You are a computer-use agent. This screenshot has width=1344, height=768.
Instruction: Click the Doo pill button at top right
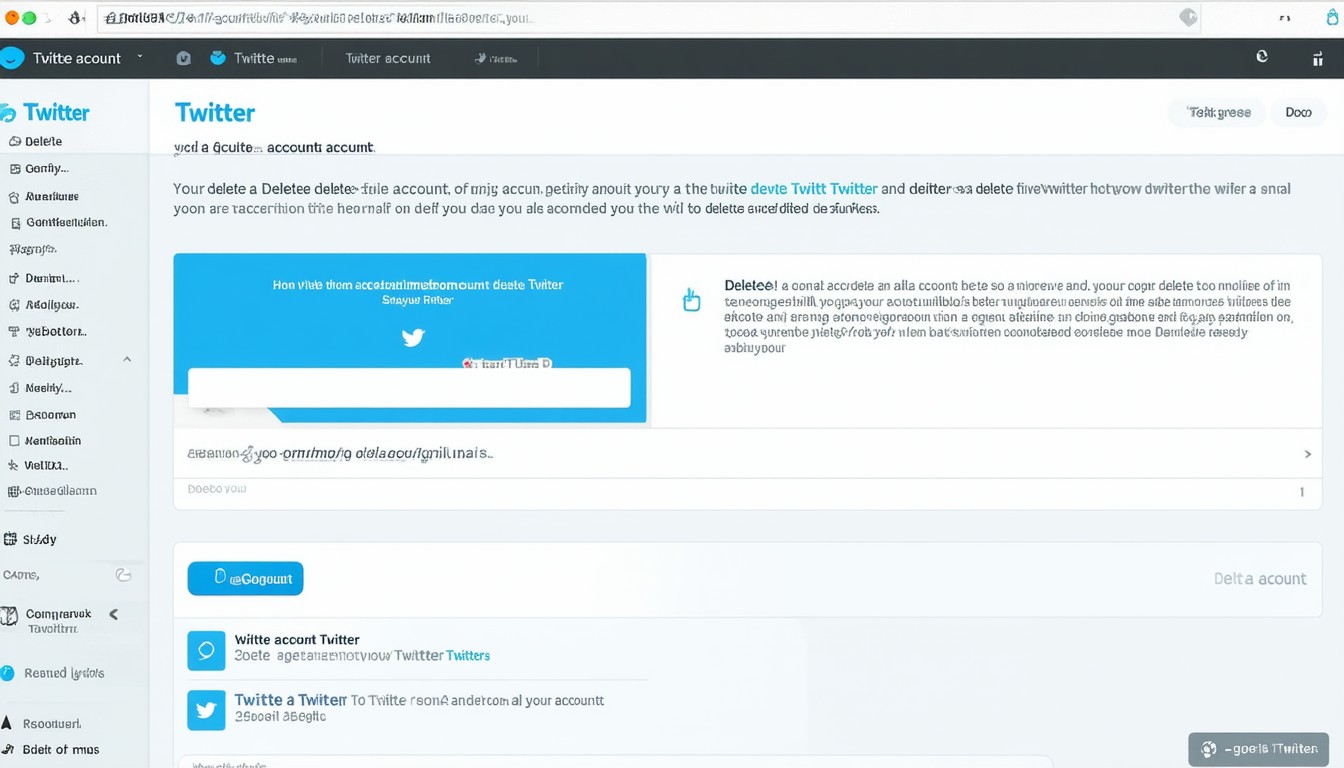tap(1298, 112)
